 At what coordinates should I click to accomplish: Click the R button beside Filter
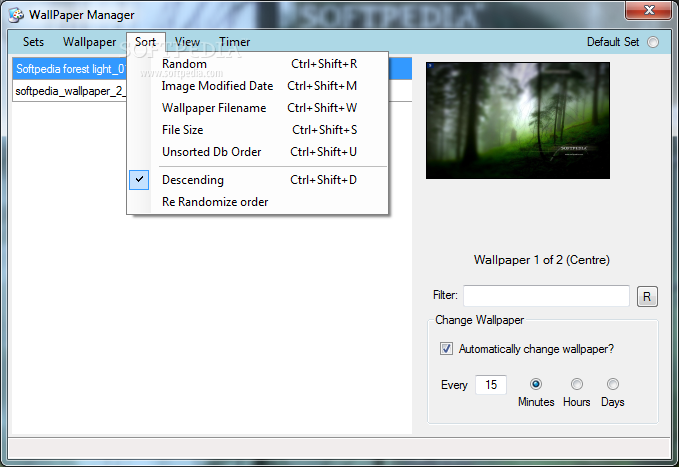click(x=647, y=296)
